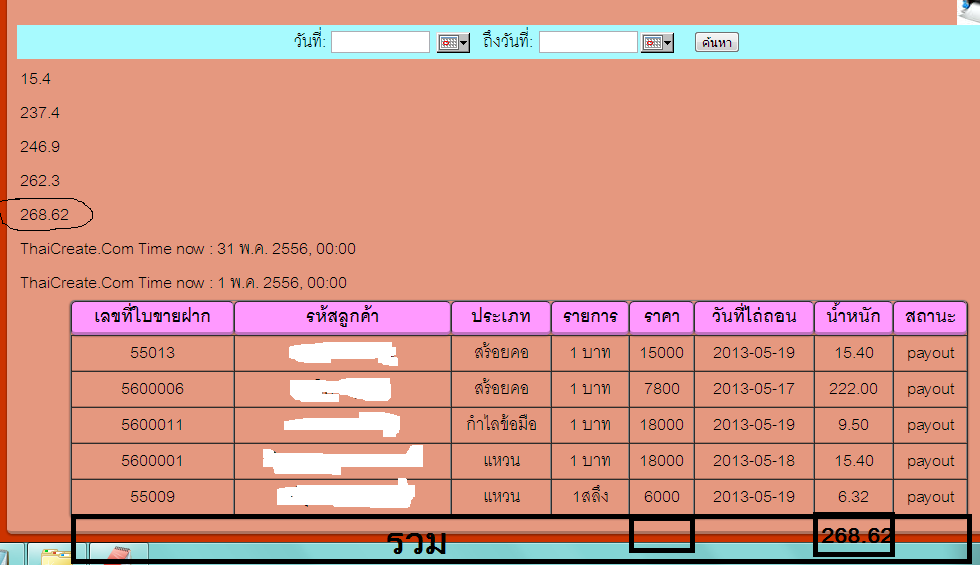Open the calendar picker next to ถึงวันที่ field
The height and width of the screenshot is (565, 980).
tap(658, 42)
